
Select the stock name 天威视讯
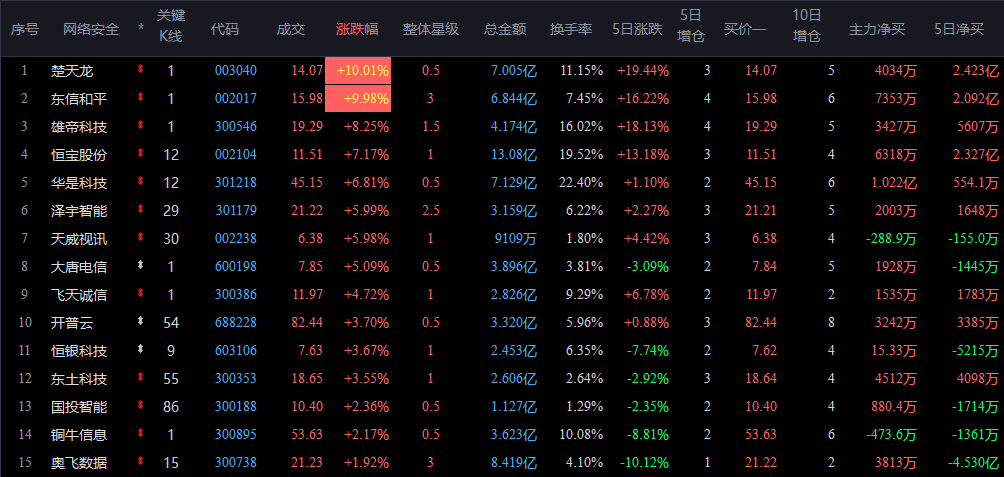pyautogui.click(x=79, y=239)
